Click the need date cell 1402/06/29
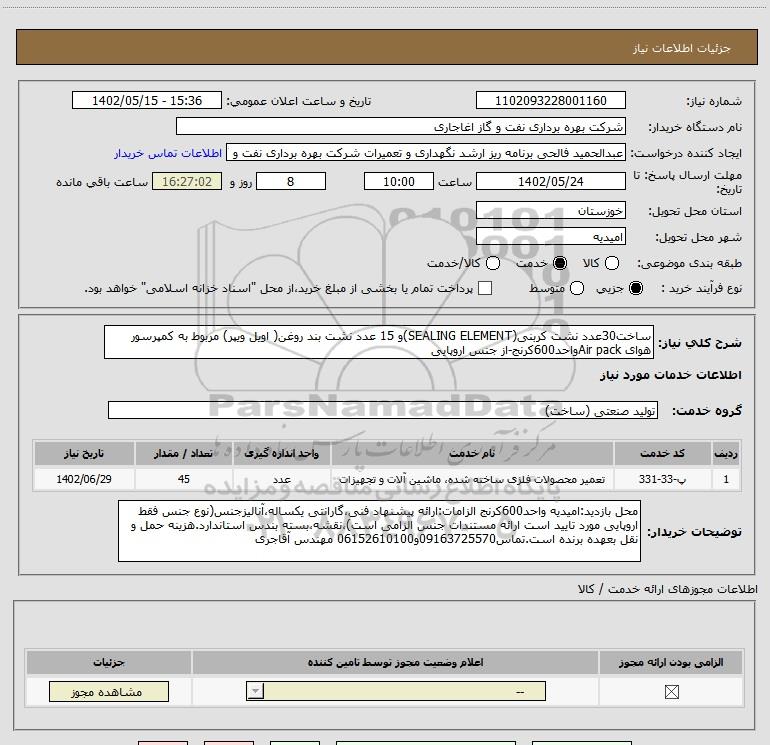 pos(84,479)
